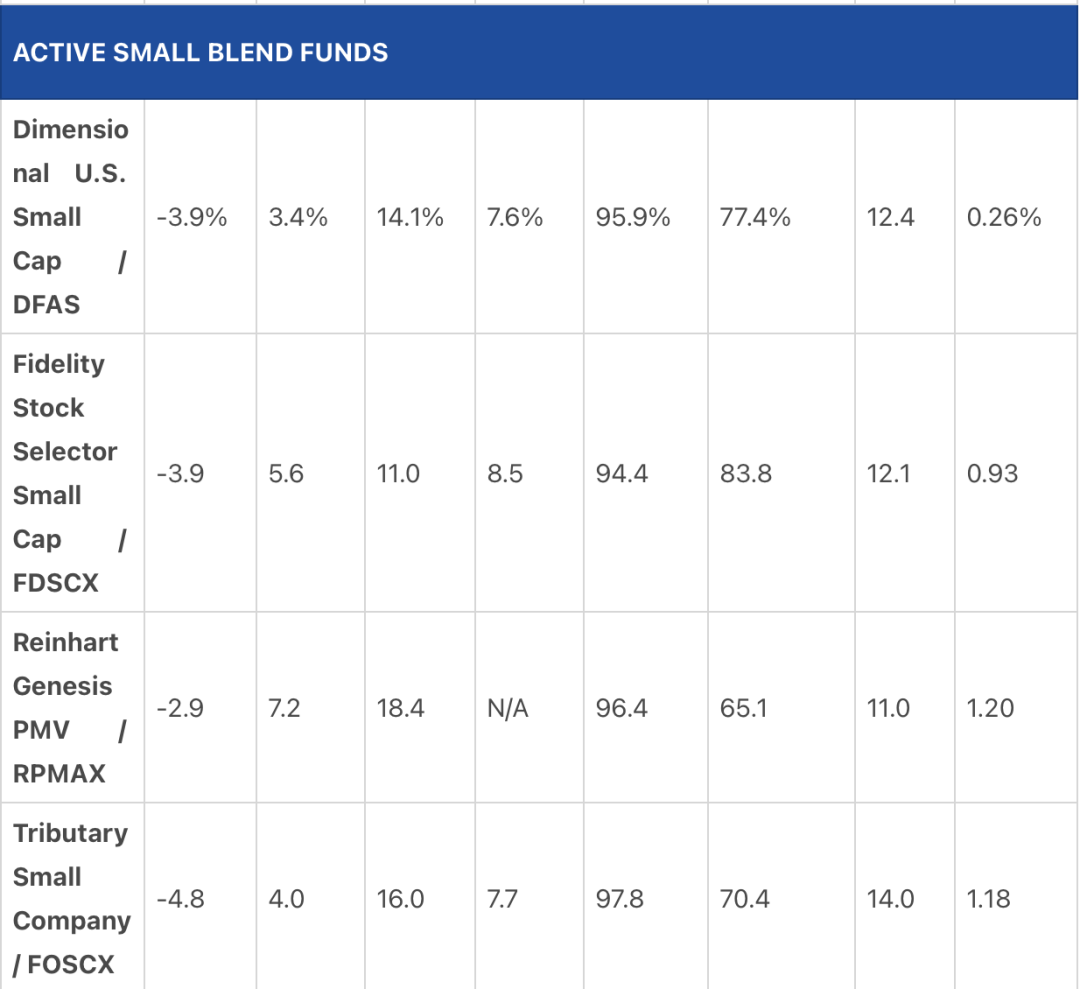Click the 14.0 cell
Viewport: 1080px width, 989px height.
click(890, 899)
